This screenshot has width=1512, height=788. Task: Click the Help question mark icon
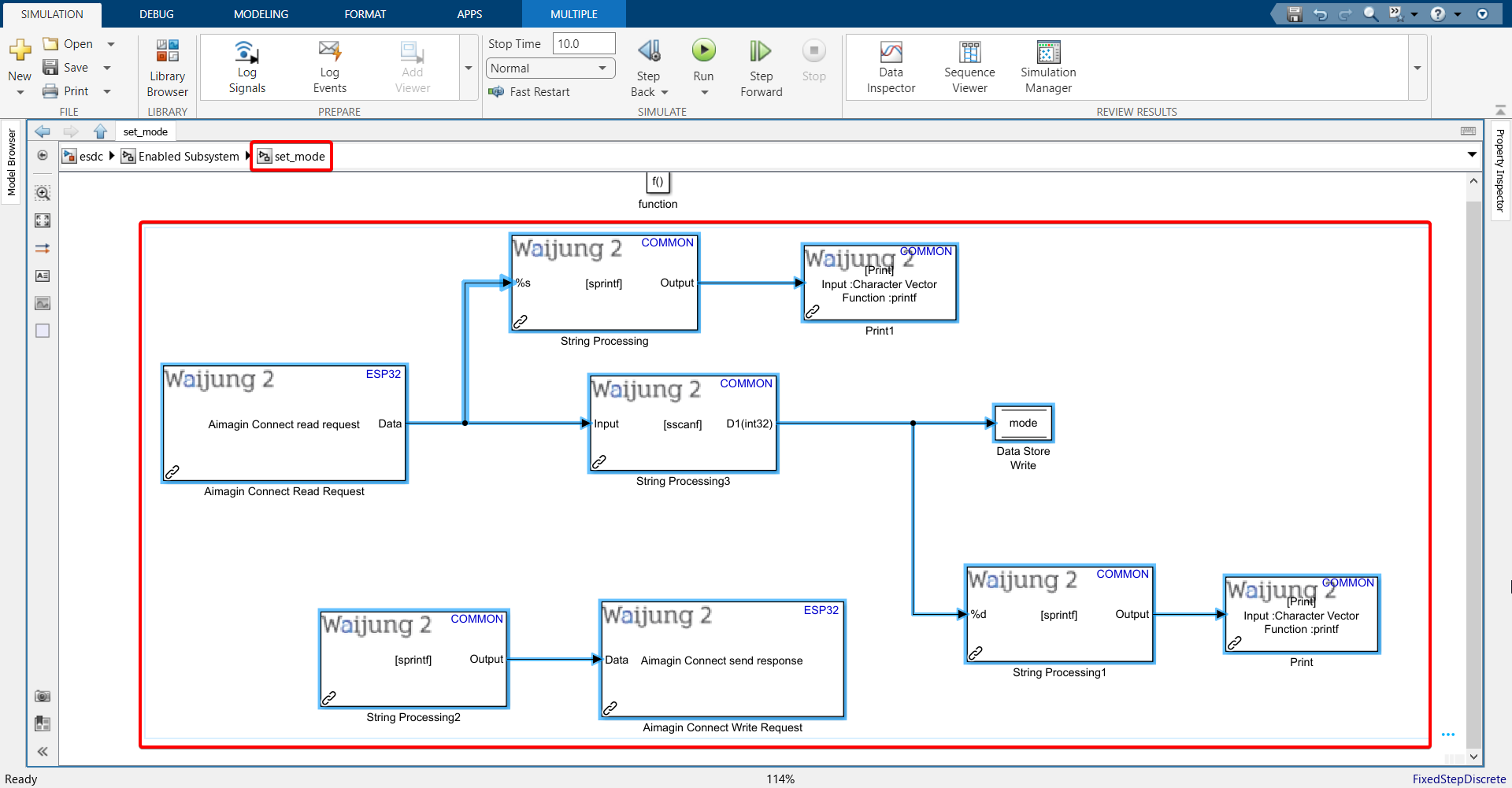tap(1438, 14)
